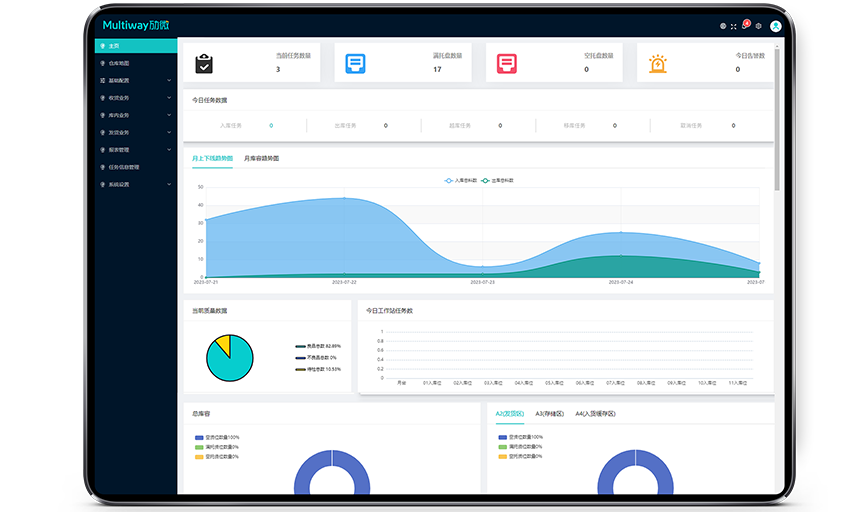
Task: Expand the 库内业务 sidebar menu
Action: [x=125, y=115]
